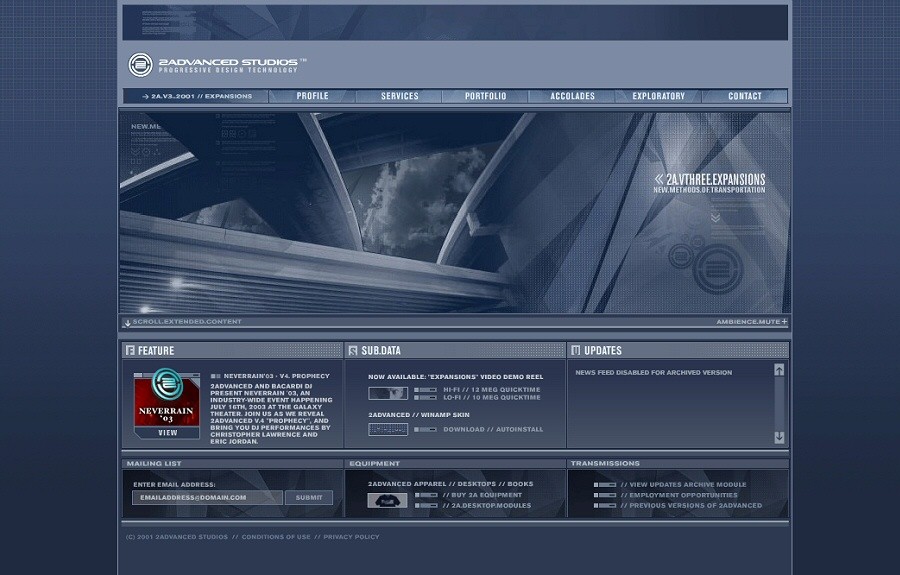This screenshot has height=575, width=900.
Task: Click bullet icon beside Buy 2A Equipment
Action: (x=426, y=495)
